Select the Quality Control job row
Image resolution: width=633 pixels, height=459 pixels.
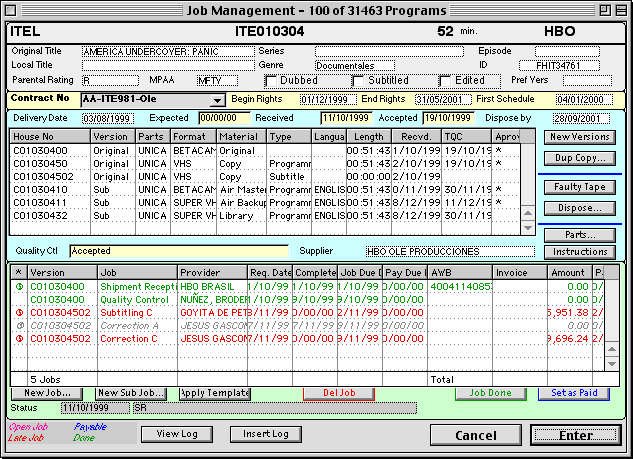pyautogui.click(x=308, y=300)
